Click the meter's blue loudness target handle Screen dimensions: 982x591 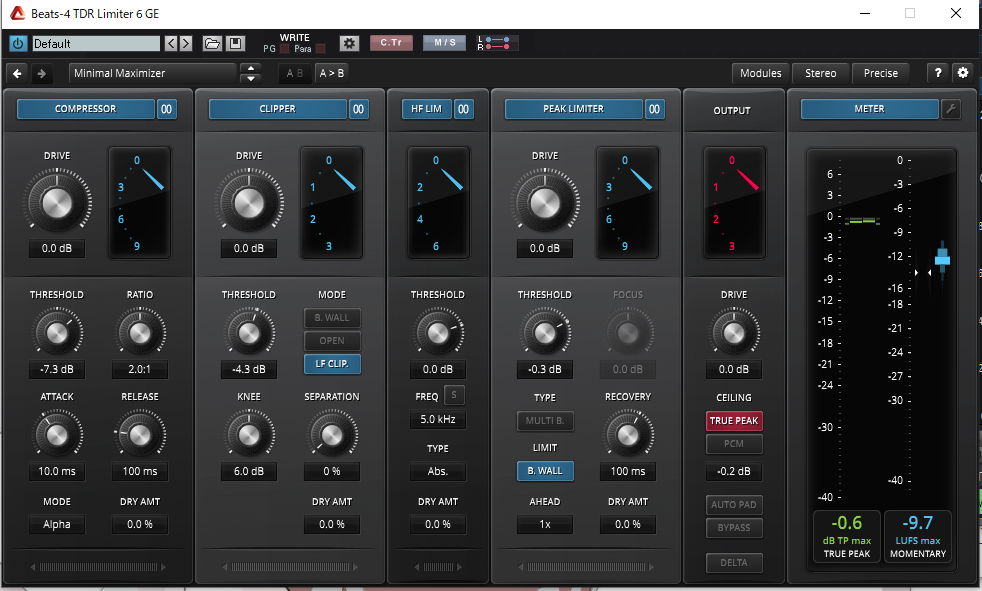click(x=942, y=259)
